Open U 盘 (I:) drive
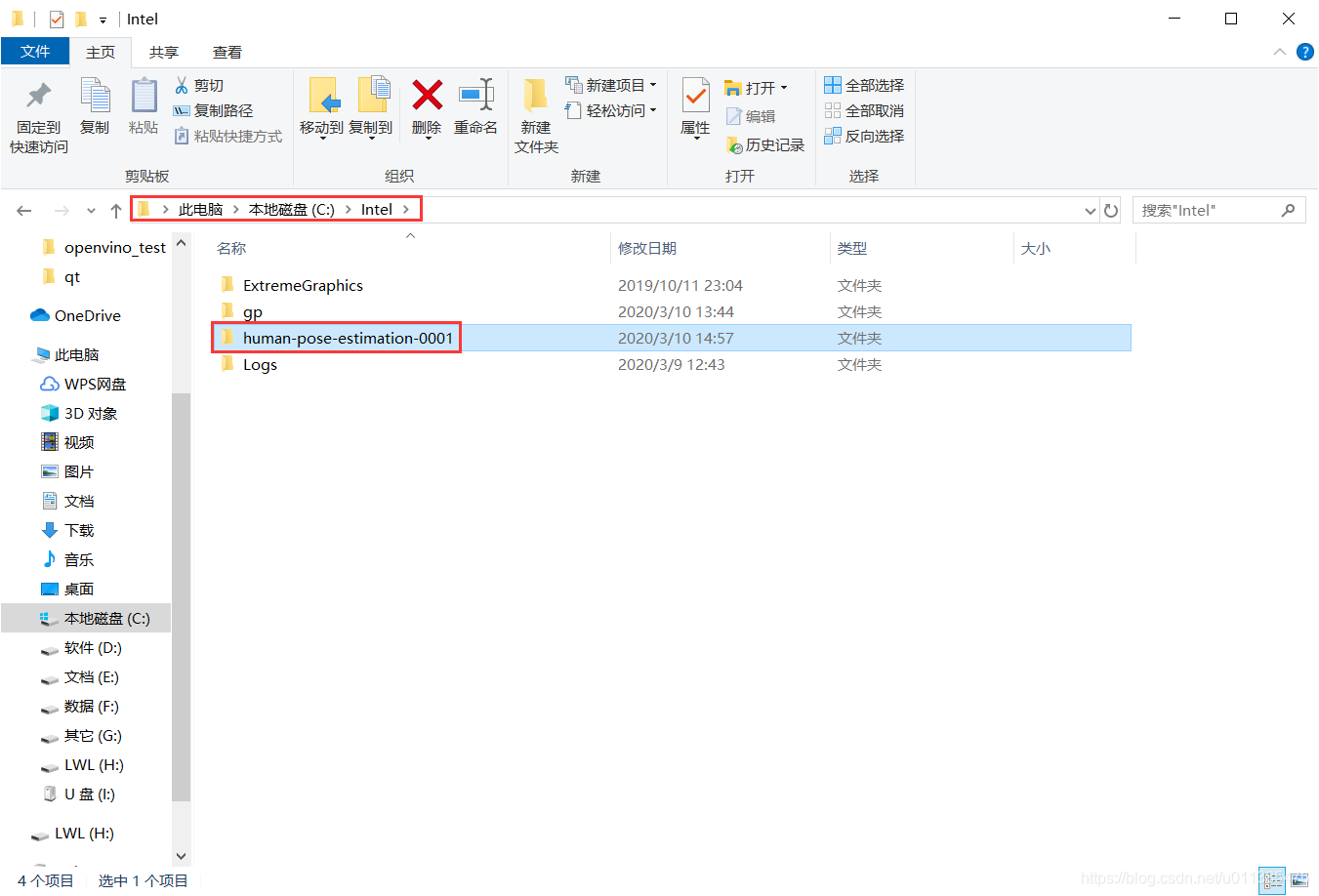This screenshot has height=896, width=1319. 89,794
